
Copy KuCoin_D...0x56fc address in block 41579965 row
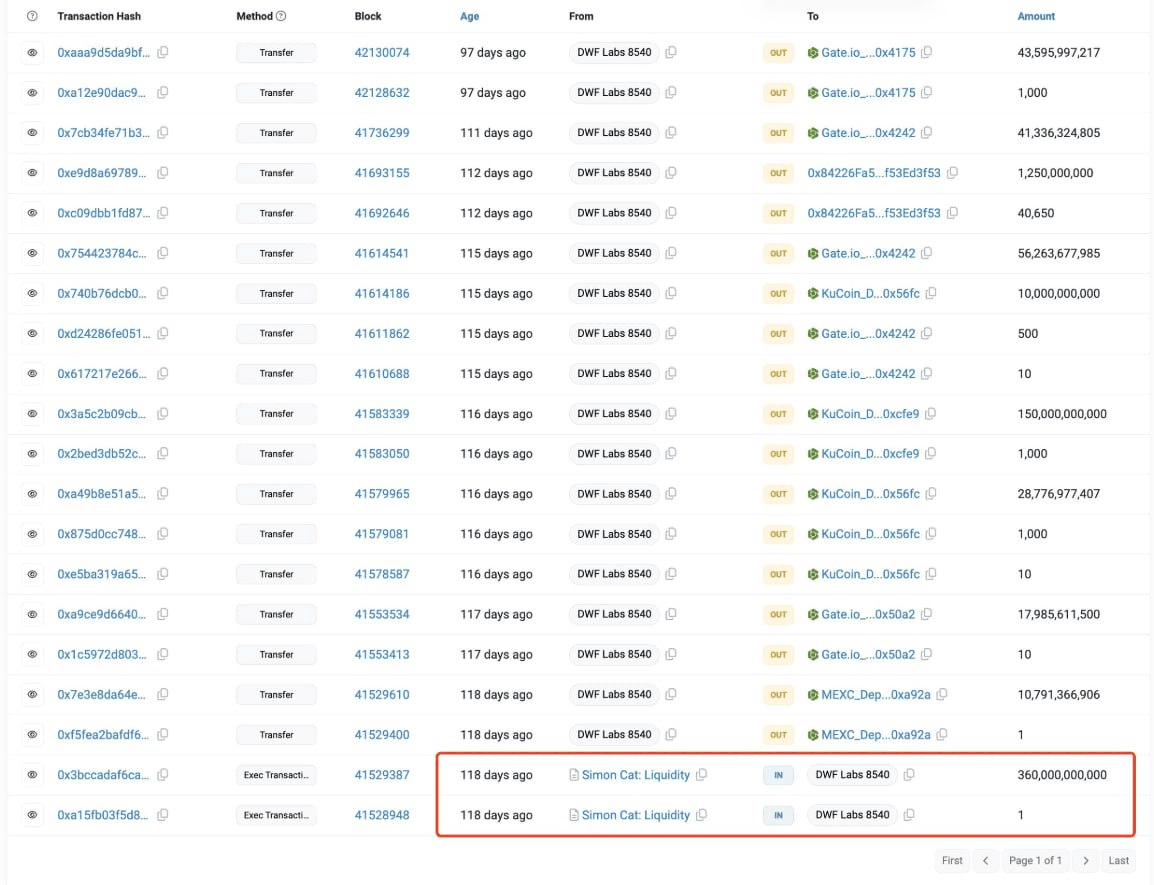coord(931,493)
